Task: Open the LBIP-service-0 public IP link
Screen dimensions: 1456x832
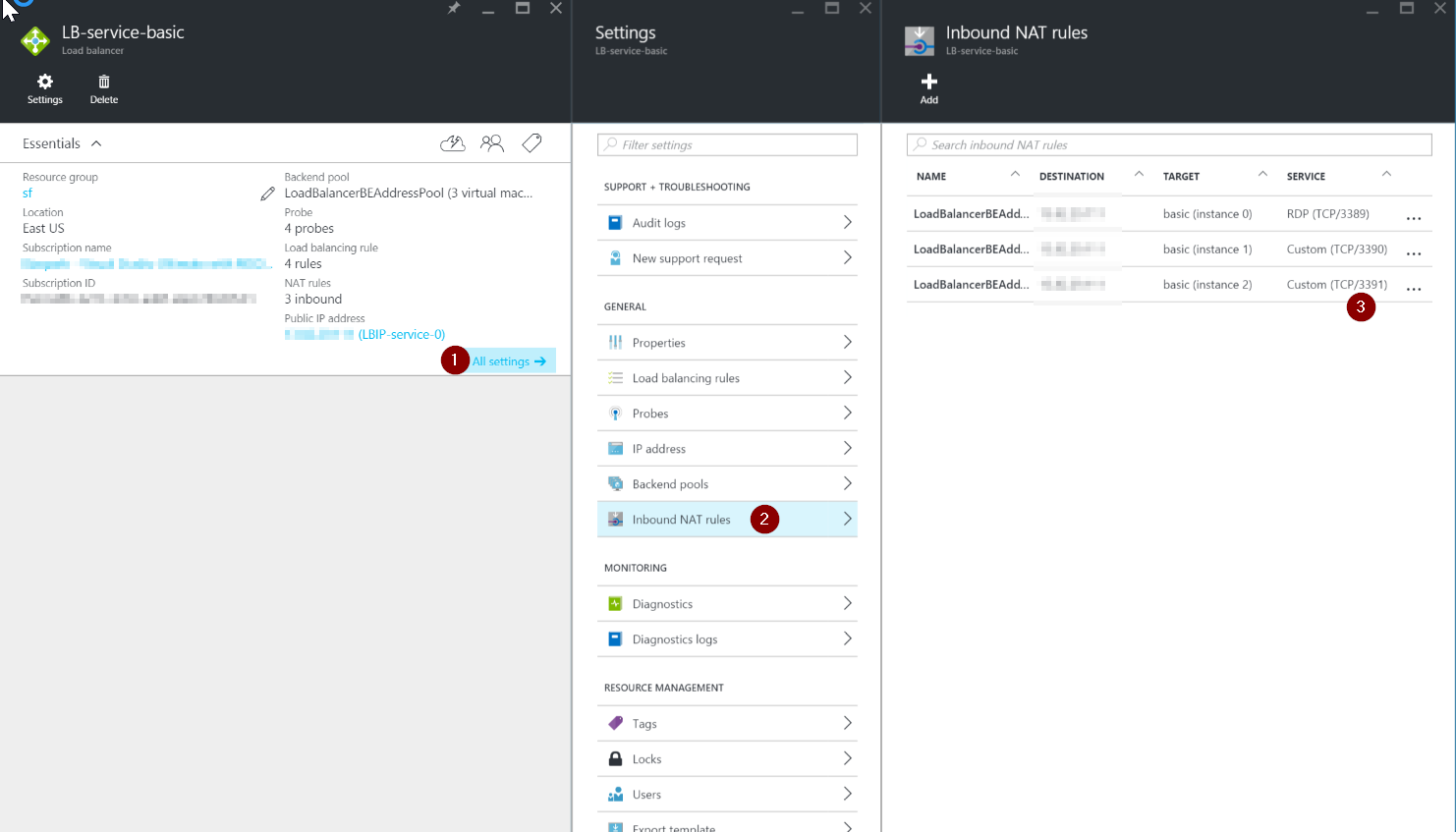Action: click(x=402, y=335)
